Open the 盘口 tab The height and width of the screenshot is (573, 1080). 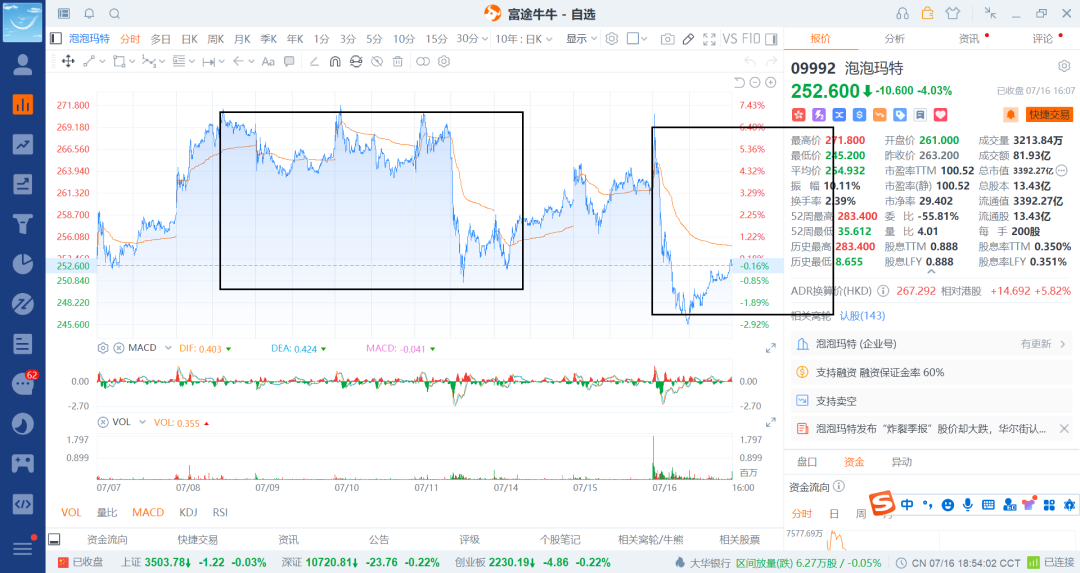pos(807,462)
